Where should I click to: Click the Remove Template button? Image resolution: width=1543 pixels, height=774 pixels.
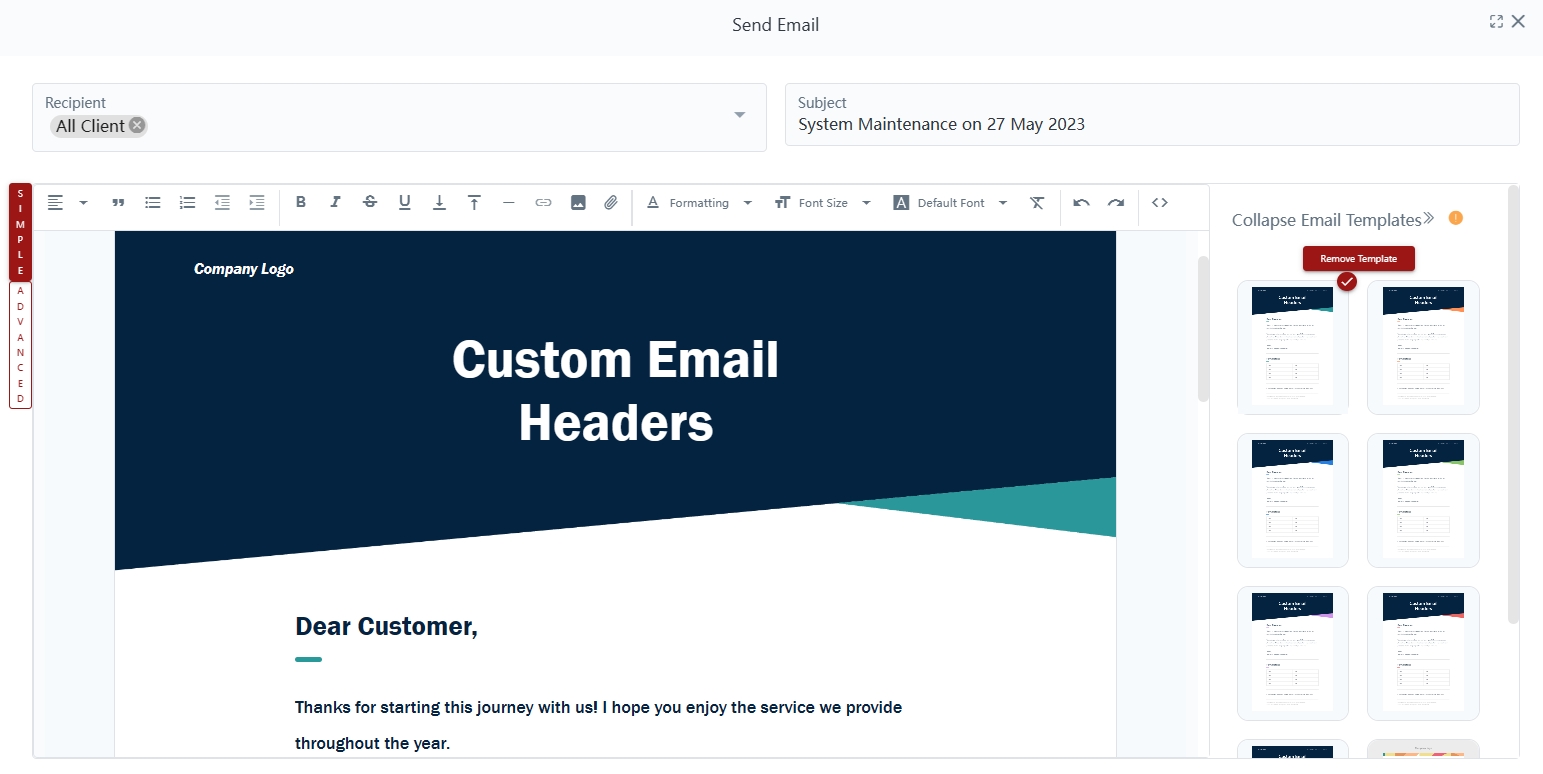click(x=1358, y=258)
